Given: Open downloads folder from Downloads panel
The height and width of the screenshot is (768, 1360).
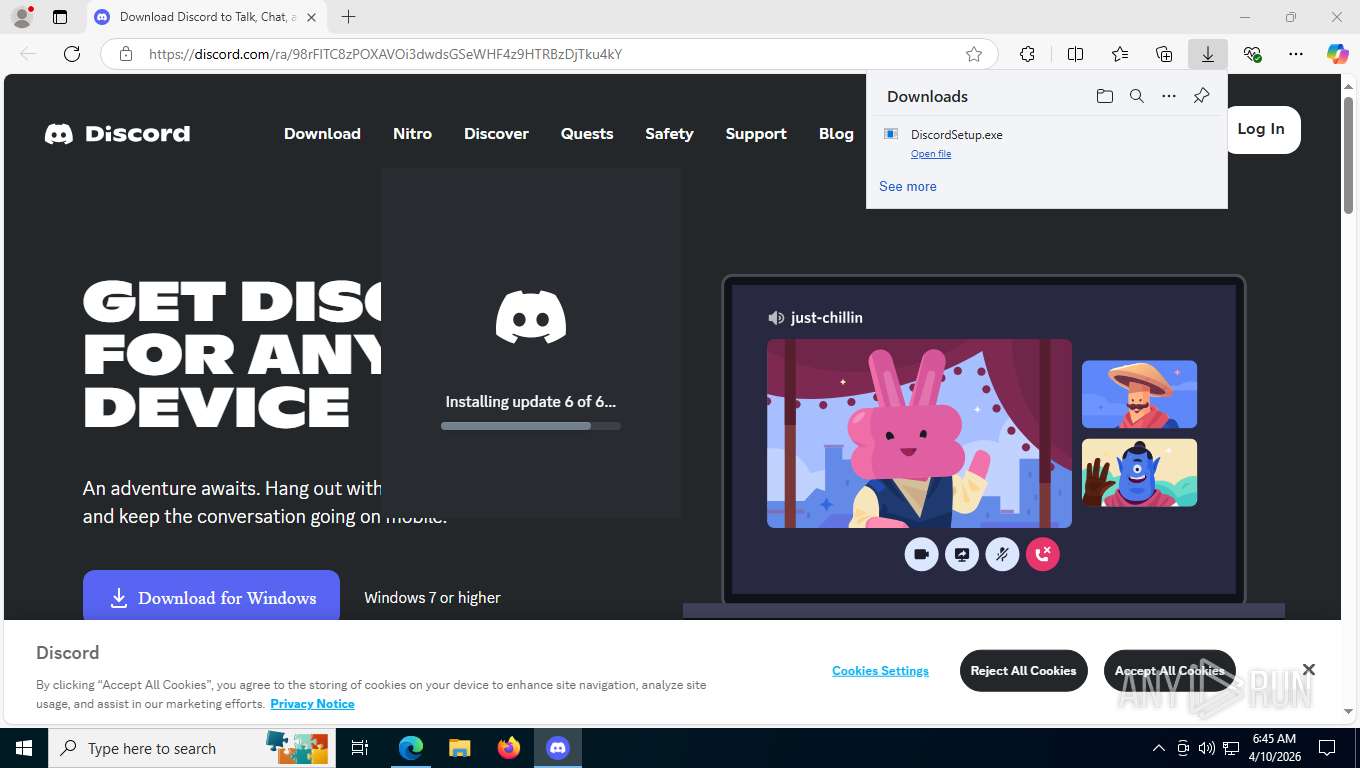Looking at the screenshot, I should coord(1105,96).
